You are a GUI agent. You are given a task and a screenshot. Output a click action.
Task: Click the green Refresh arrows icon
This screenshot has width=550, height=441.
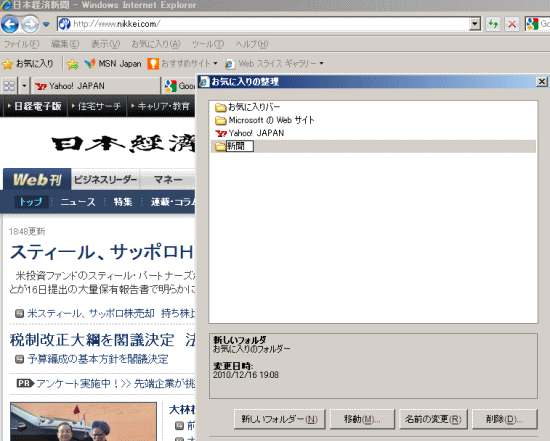pos(493,24)
